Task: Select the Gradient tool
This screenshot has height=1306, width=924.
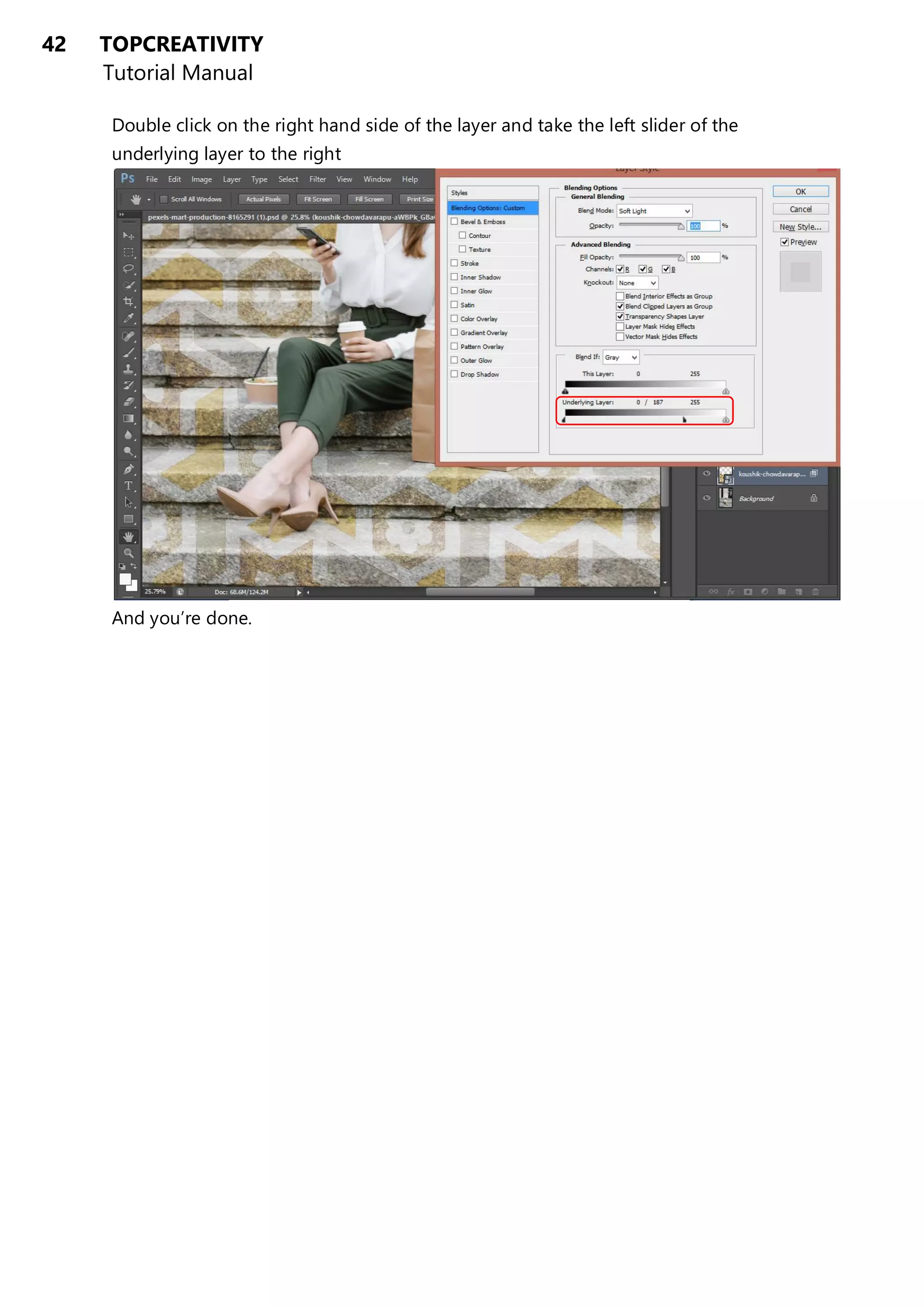Action: 129,419
